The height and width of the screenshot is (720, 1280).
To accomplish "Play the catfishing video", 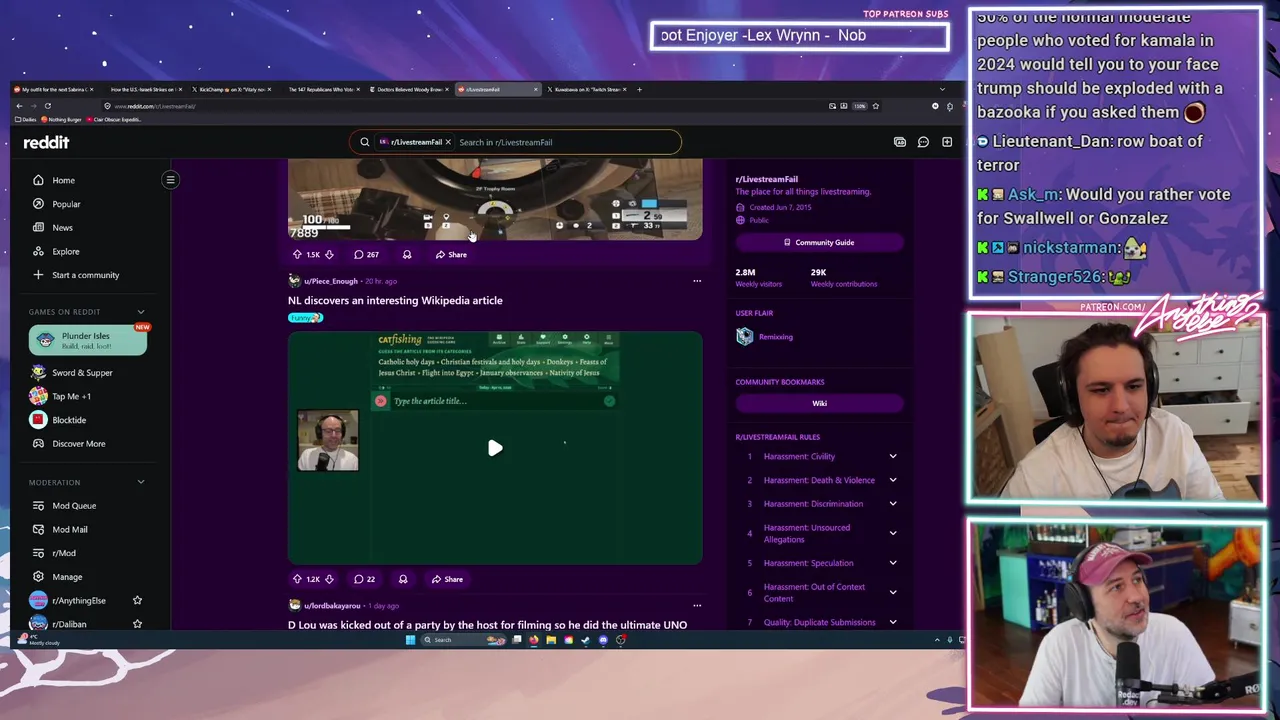I will tap(495, 448).
